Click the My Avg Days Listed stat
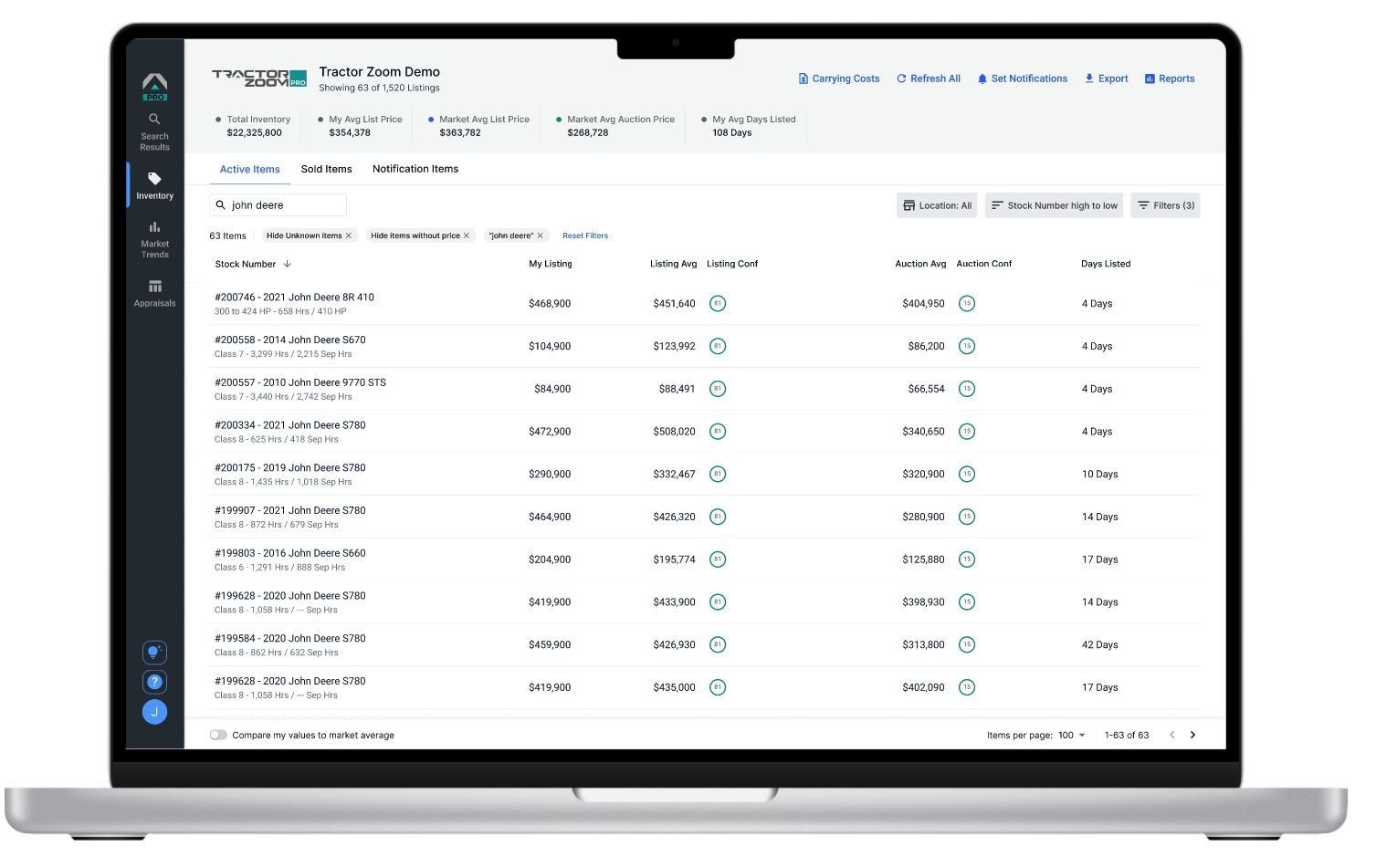This screenshot has height=868, width=1376. pyautogui.click(x=749, y=126)
